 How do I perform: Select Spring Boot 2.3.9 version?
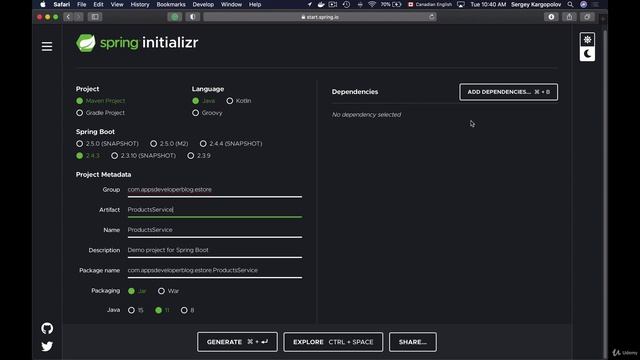pos(199,156)
